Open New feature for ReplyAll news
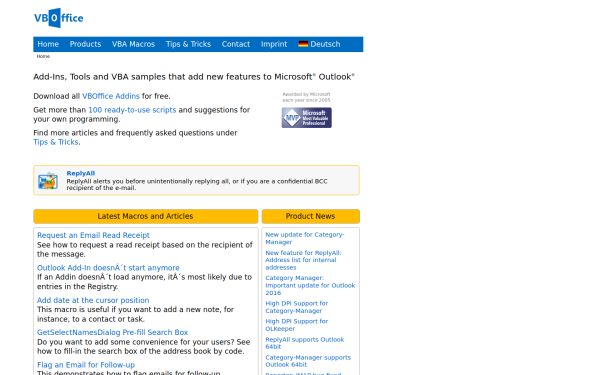Image resolution: width=600 pixels, height=375 pixels. [x=303, y=260]
